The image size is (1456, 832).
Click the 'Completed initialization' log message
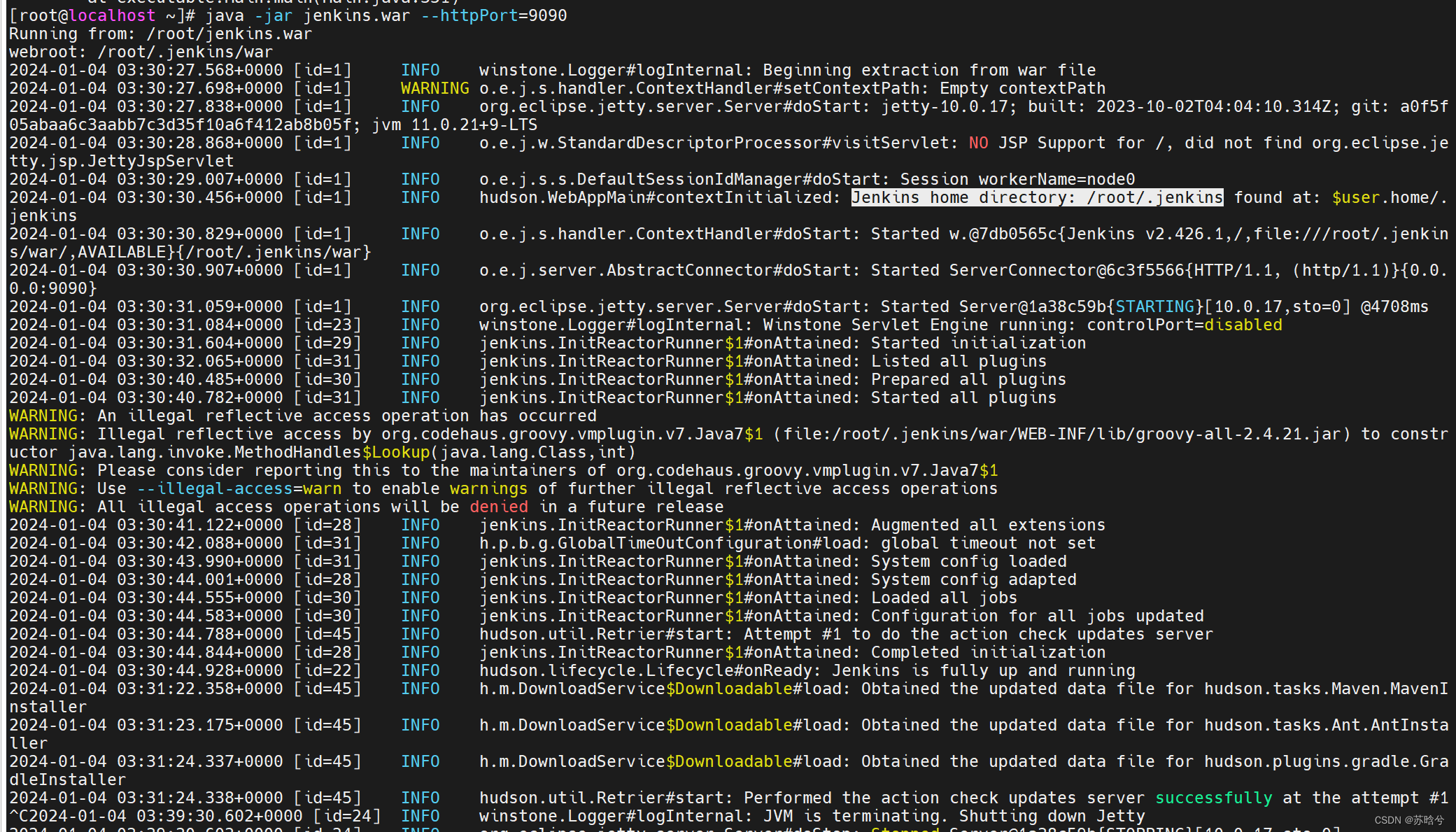988,652
